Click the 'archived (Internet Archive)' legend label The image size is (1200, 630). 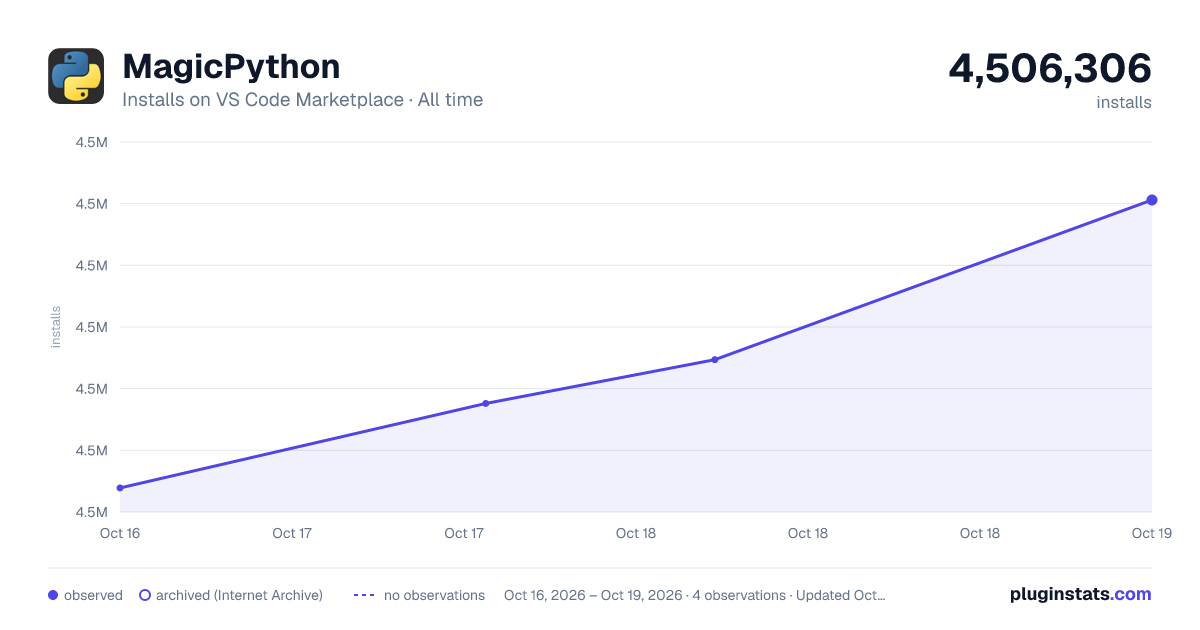(x=239, y=595)
